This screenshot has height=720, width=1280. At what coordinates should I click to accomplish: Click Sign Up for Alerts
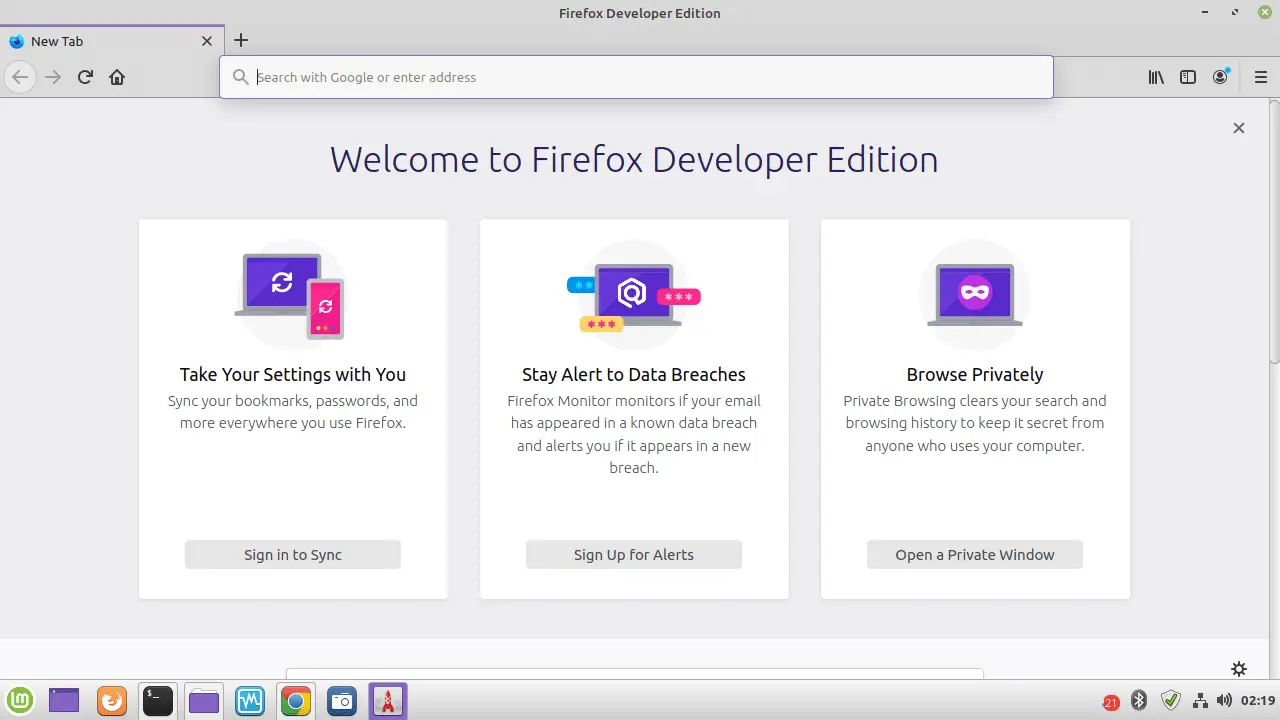[633, 555]
